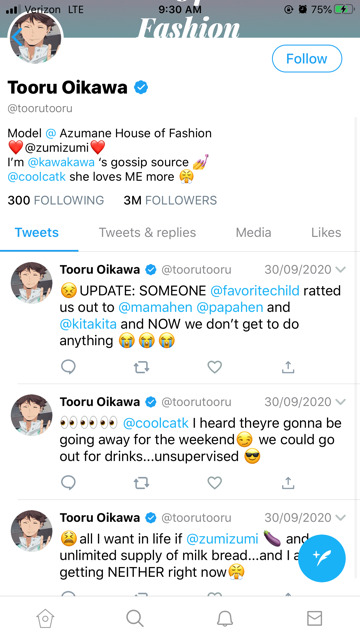The image size is (360, 640).
Task: Share the UPDATE: SOMEONE tweet
Action: (x=288, y=367)
